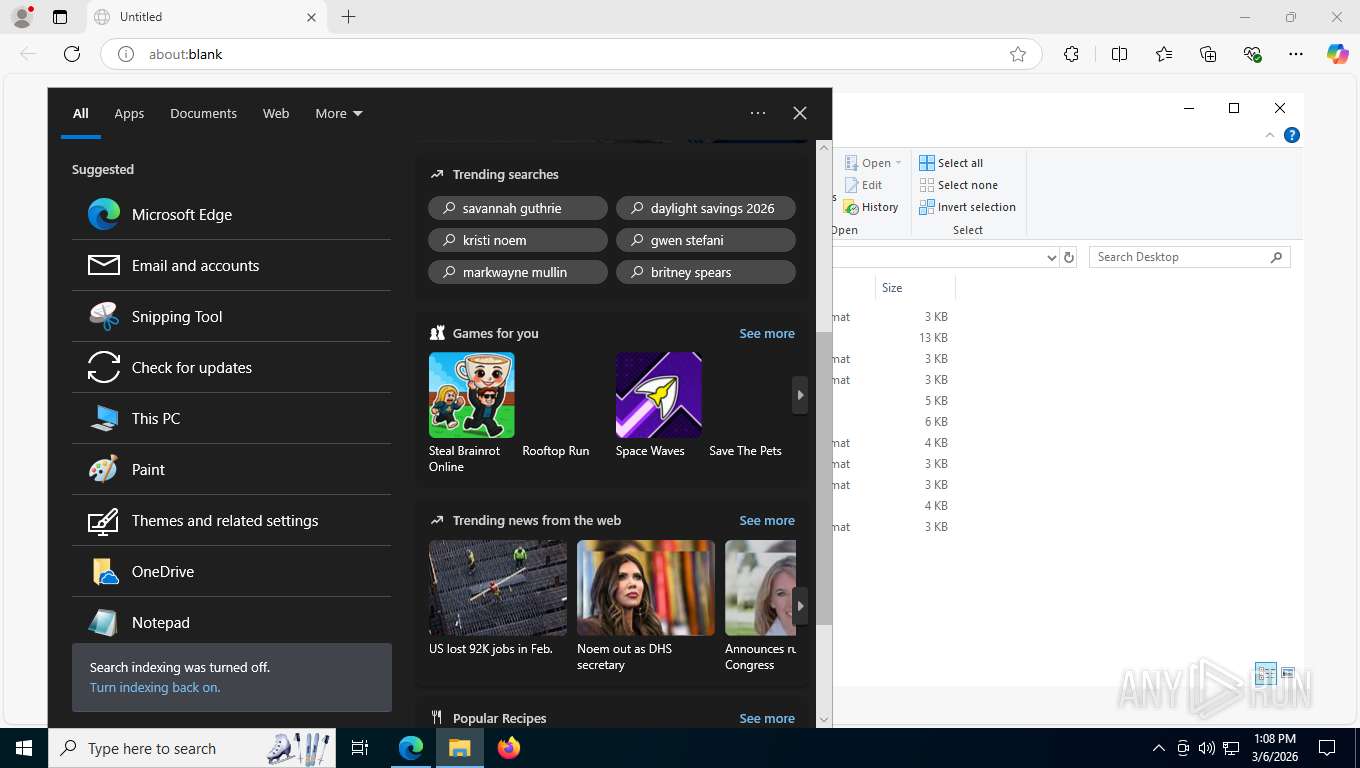Switch to the Apps search tab

point(129,113)
